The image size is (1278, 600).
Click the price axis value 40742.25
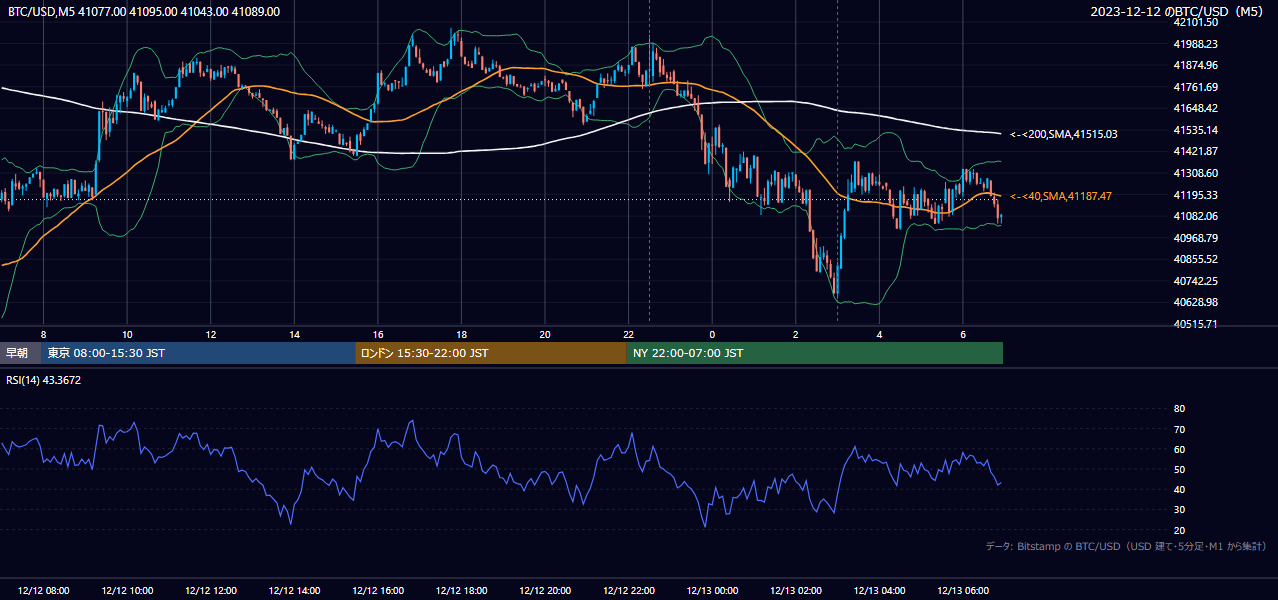coord(1195,281)
